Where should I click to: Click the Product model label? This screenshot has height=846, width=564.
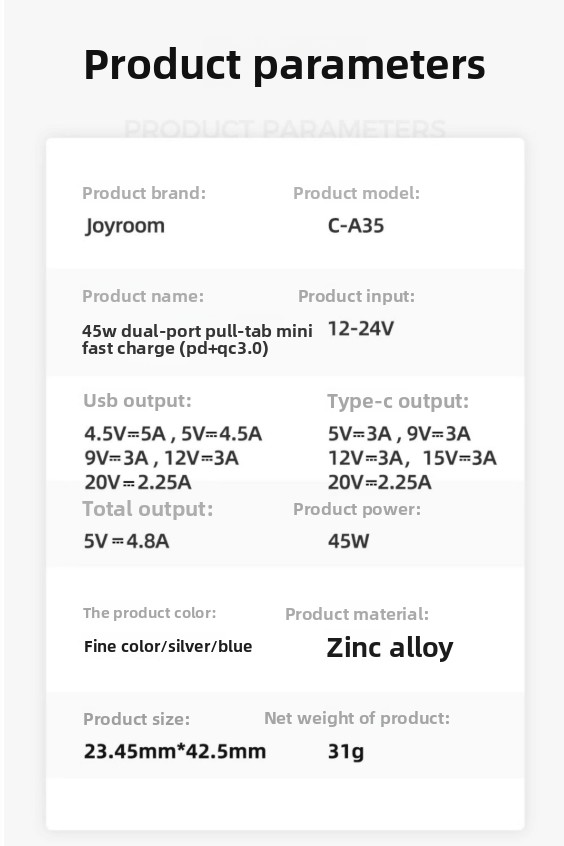tap(356, 193)
